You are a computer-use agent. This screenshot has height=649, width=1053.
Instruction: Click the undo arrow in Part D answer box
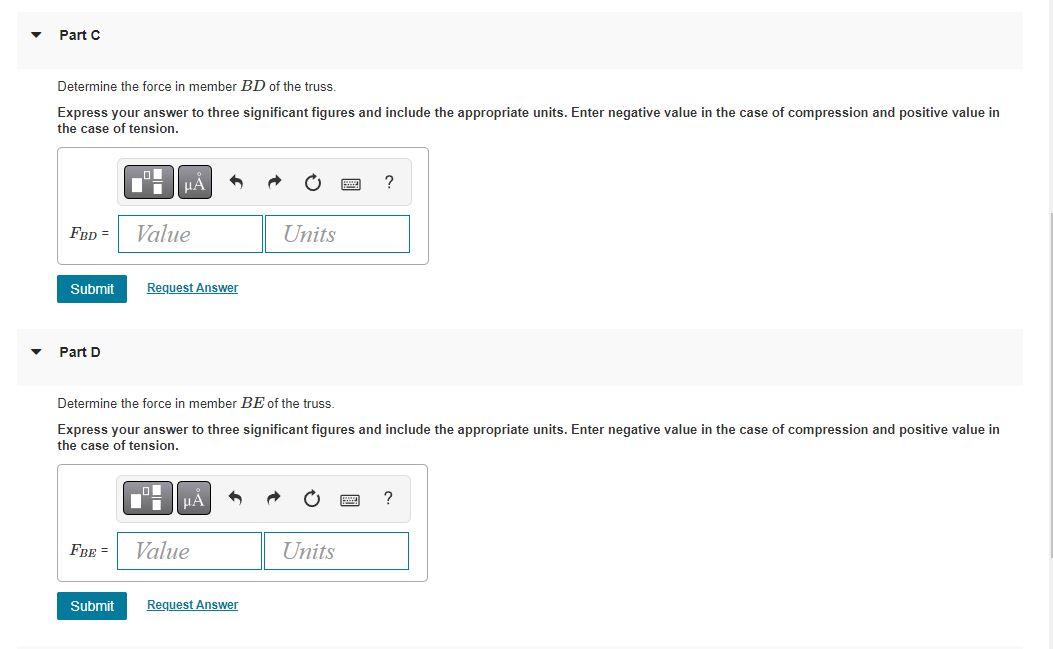tap(236, 498)
